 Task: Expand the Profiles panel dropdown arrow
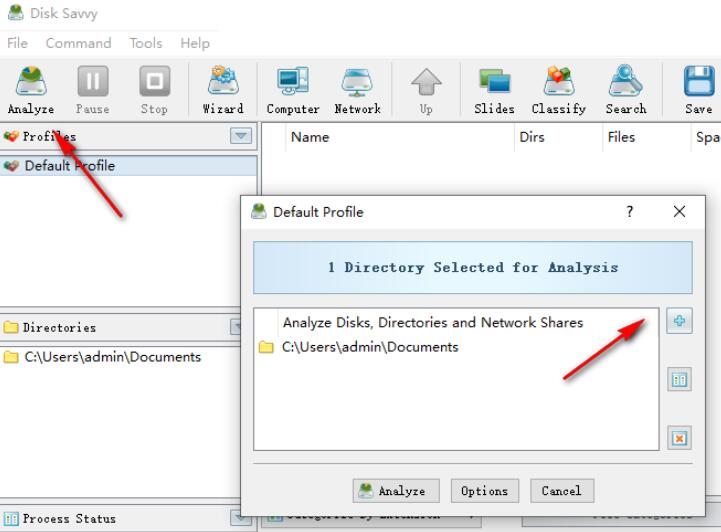point(240,136)
